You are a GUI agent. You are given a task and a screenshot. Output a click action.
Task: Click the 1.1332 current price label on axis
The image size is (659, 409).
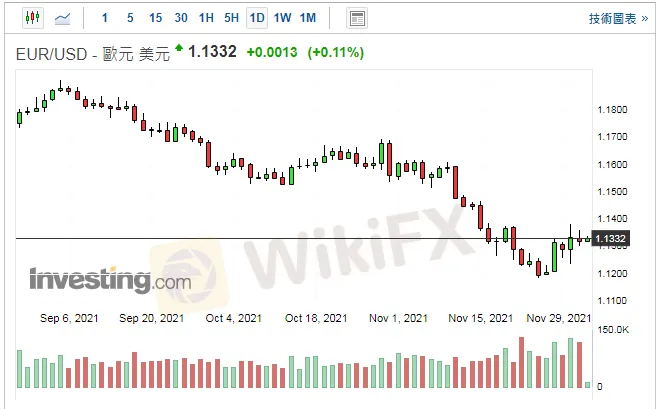point(610,238)
